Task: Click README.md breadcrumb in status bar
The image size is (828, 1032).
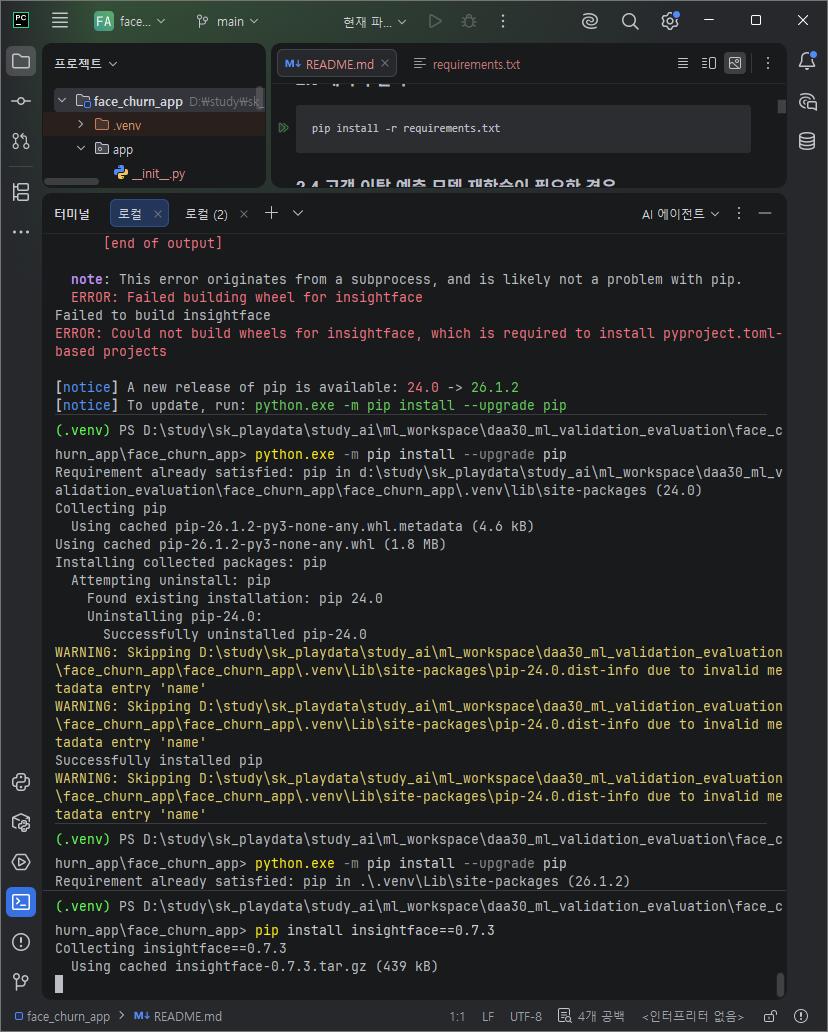Action: click(178, 1016)
